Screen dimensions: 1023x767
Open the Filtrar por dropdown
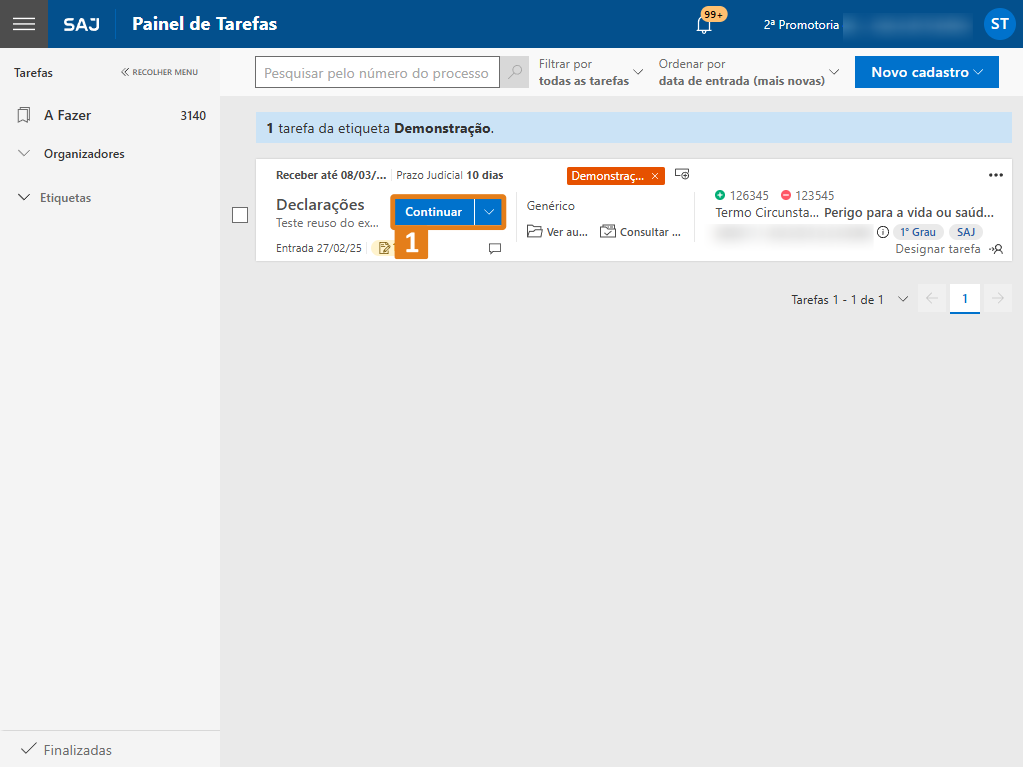[590, 72]
